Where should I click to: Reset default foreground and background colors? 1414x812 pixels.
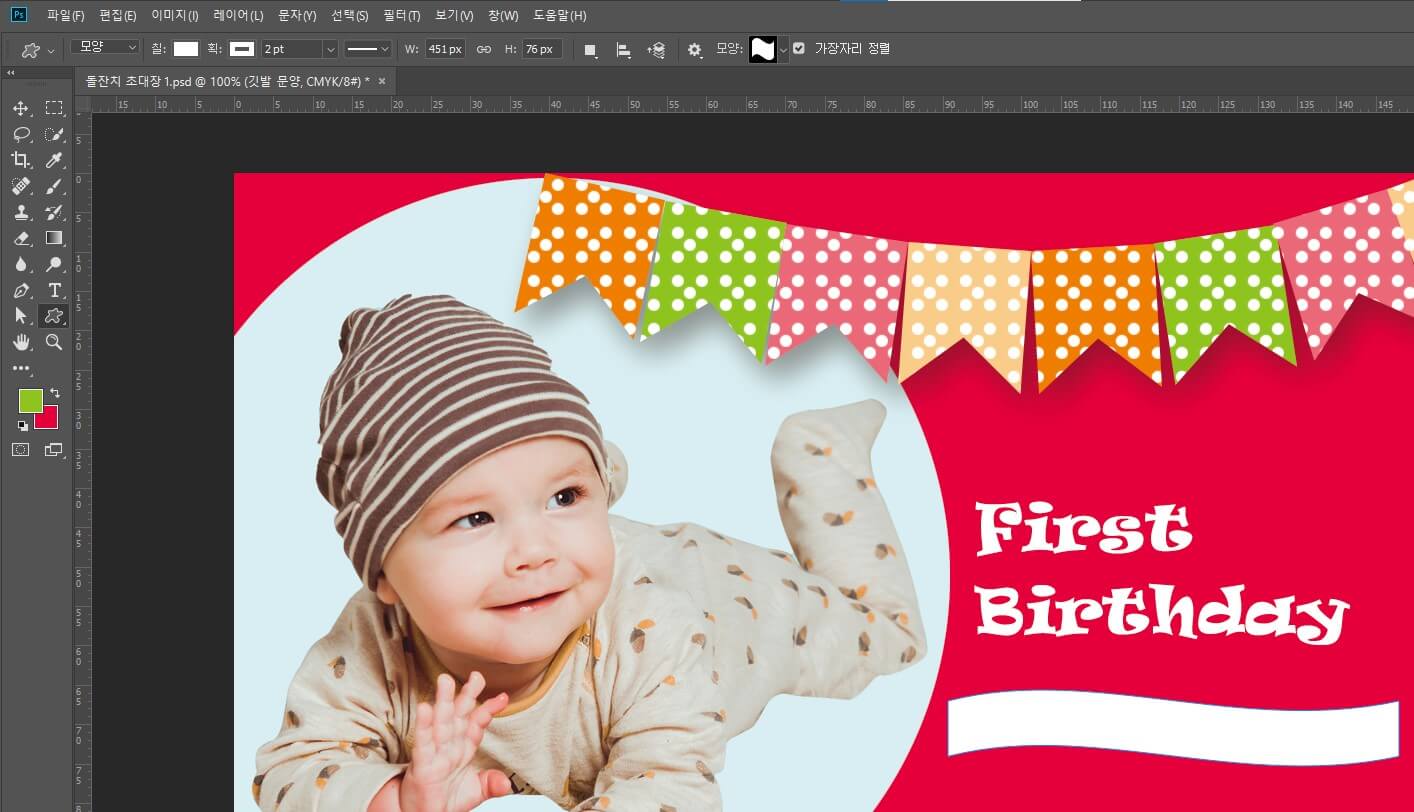(x=22, y=426)
